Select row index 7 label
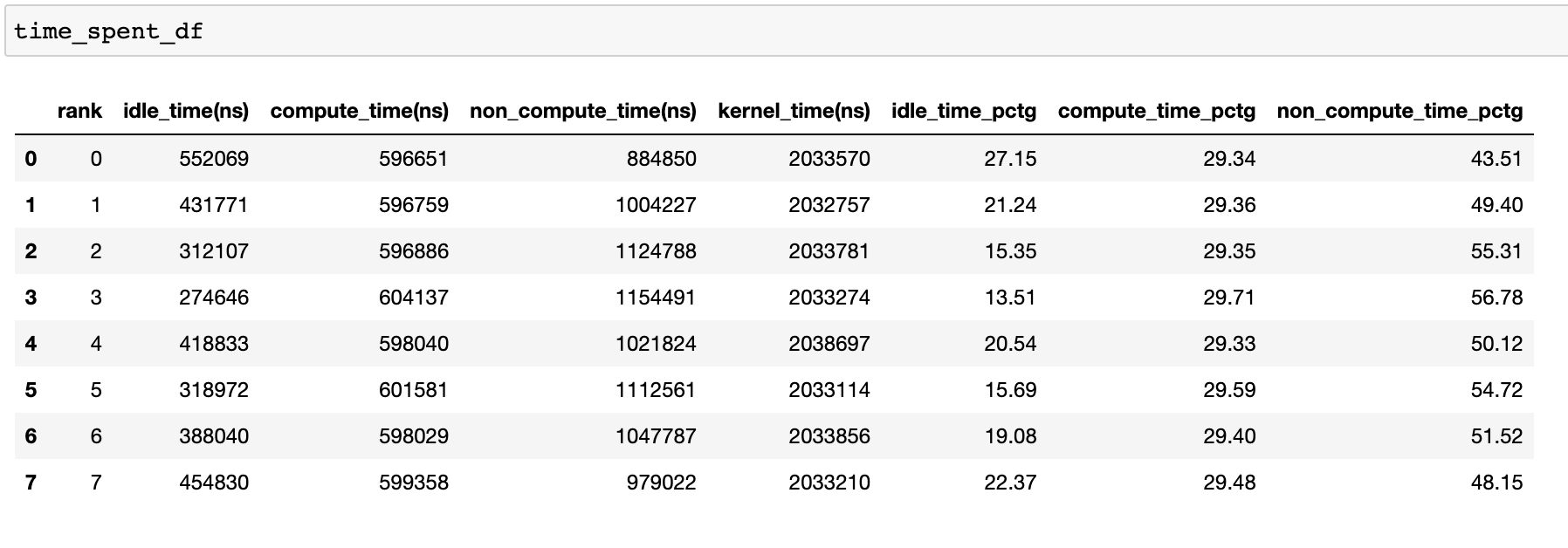The width and height of the screenshot is (1568, 548). click(31, 483)
